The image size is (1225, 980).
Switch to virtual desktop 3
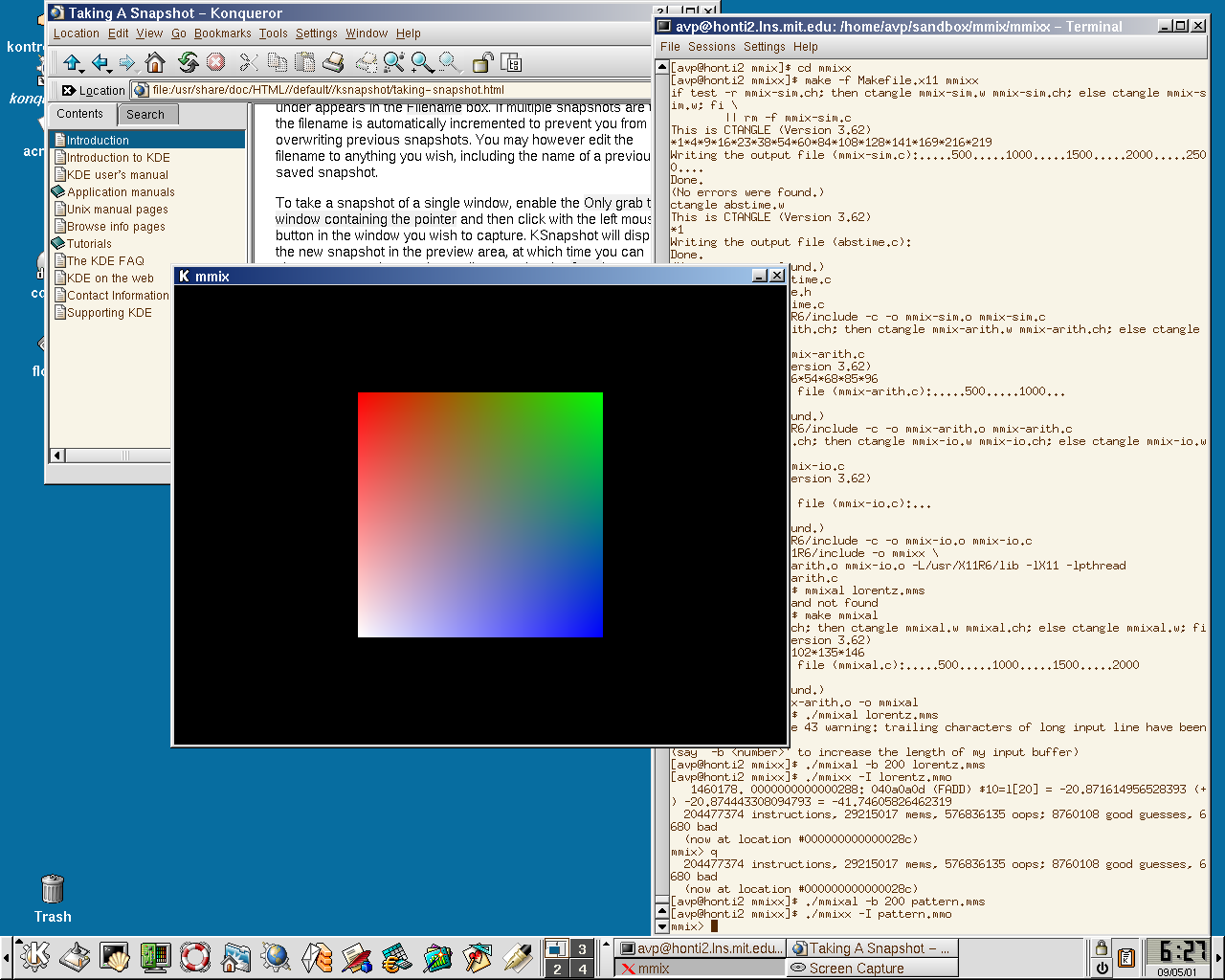point(582,949)
